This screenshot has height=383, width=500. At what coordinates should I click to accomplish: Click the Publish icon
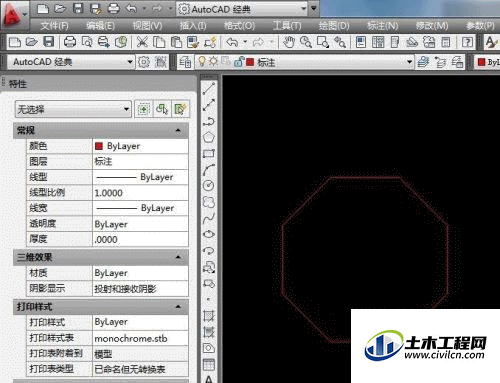104,42
